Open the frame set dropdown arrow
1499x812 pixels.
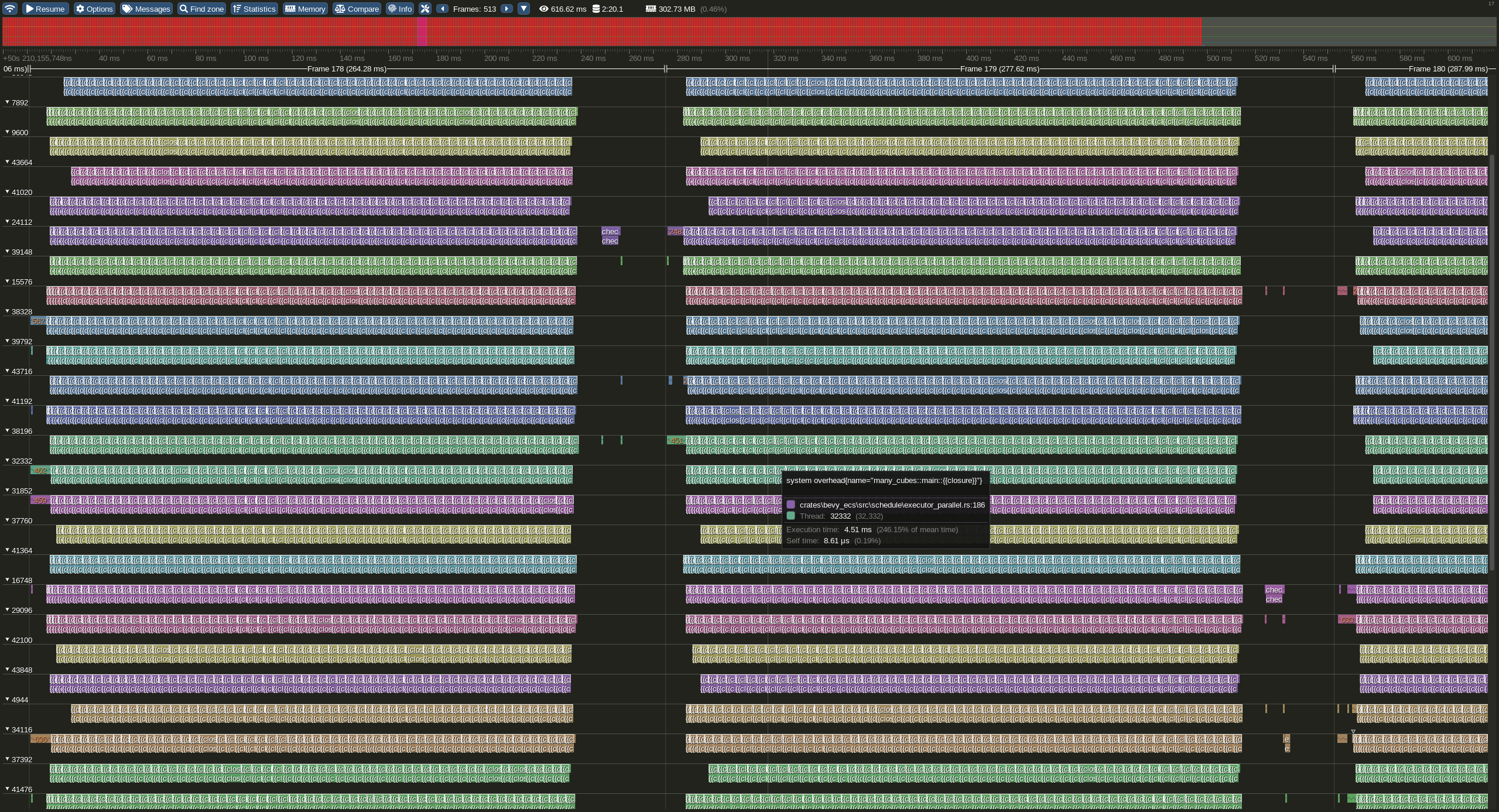tap(523, 9)
